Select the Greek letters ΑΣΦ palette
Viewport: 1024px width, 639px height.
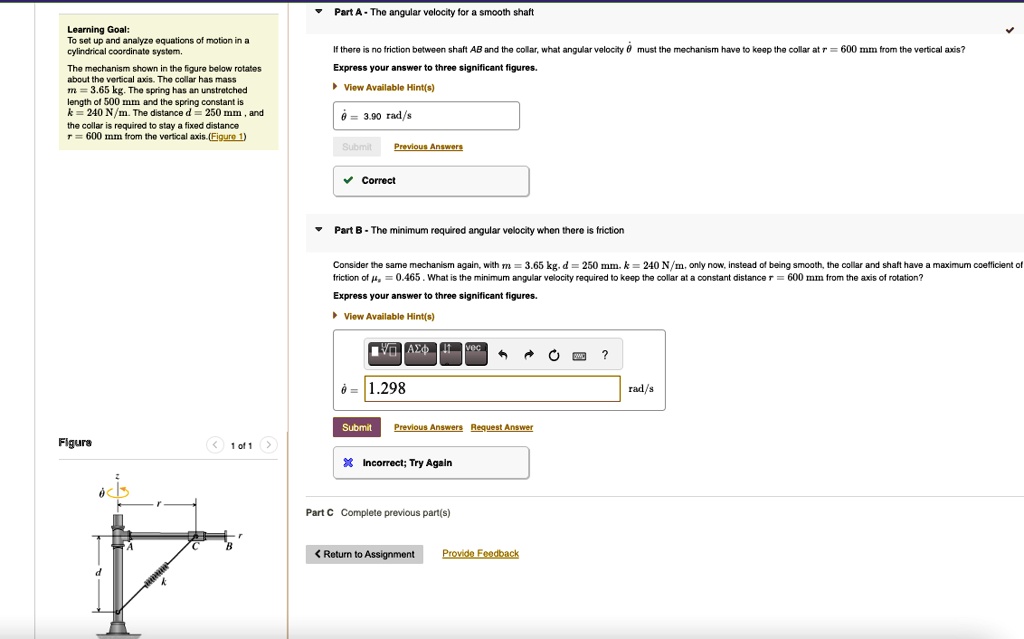coord(419,352)
